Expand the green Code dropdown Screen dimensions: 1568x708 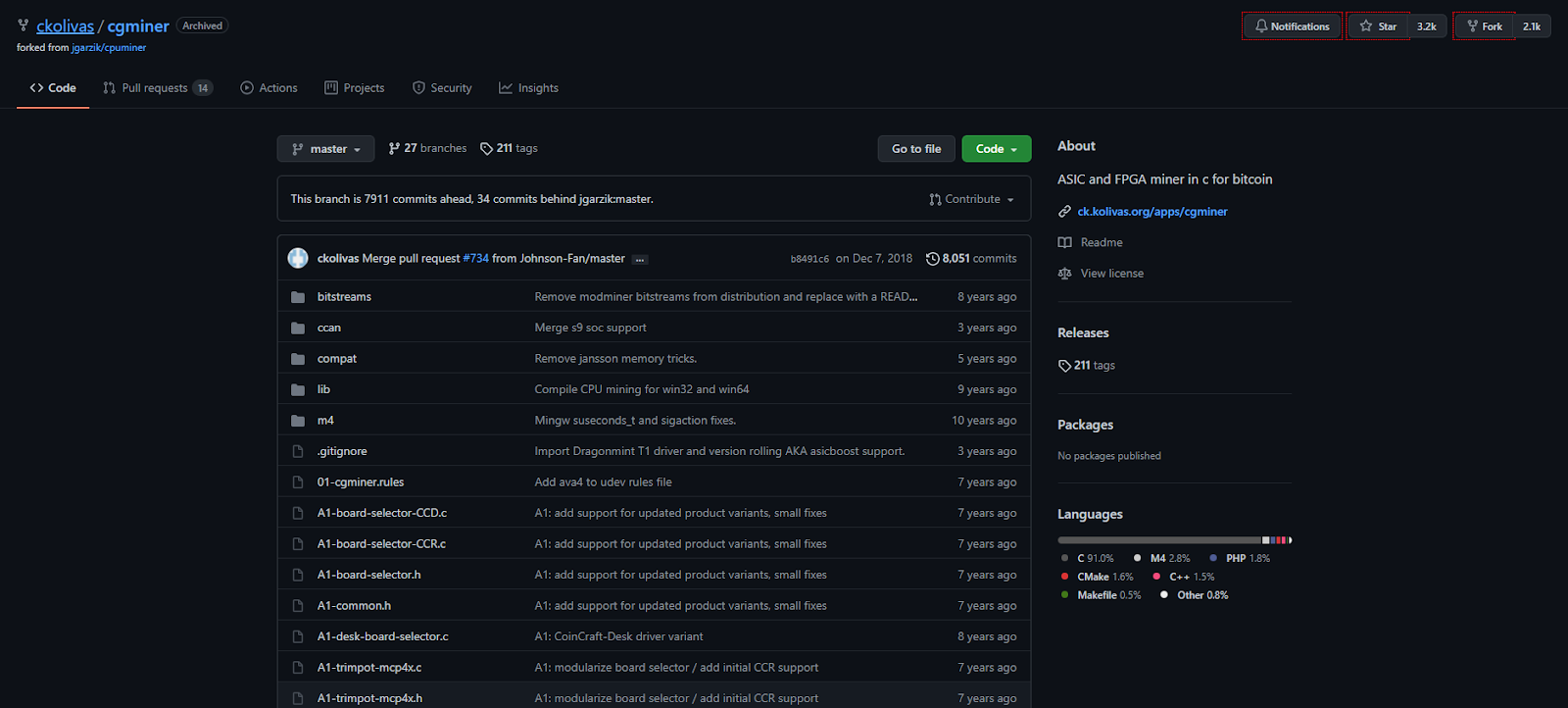(997, 149)
